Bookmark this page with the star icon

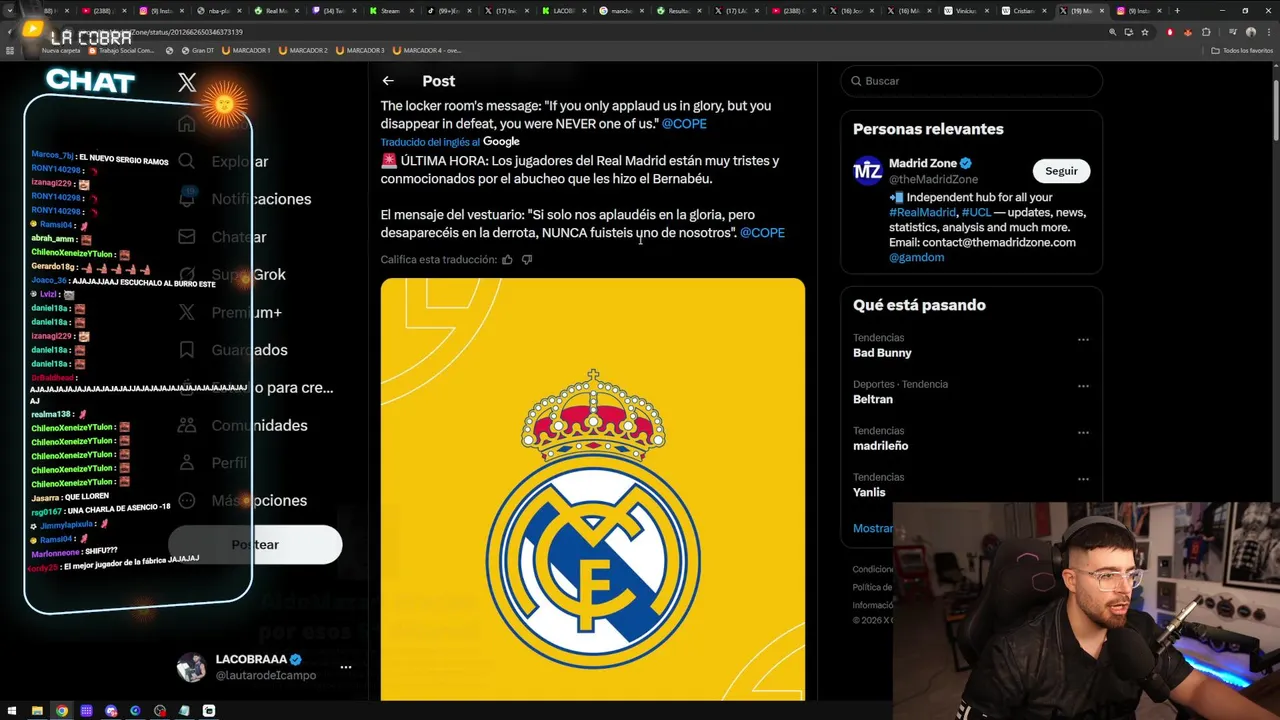click(x=1145, y=32)
